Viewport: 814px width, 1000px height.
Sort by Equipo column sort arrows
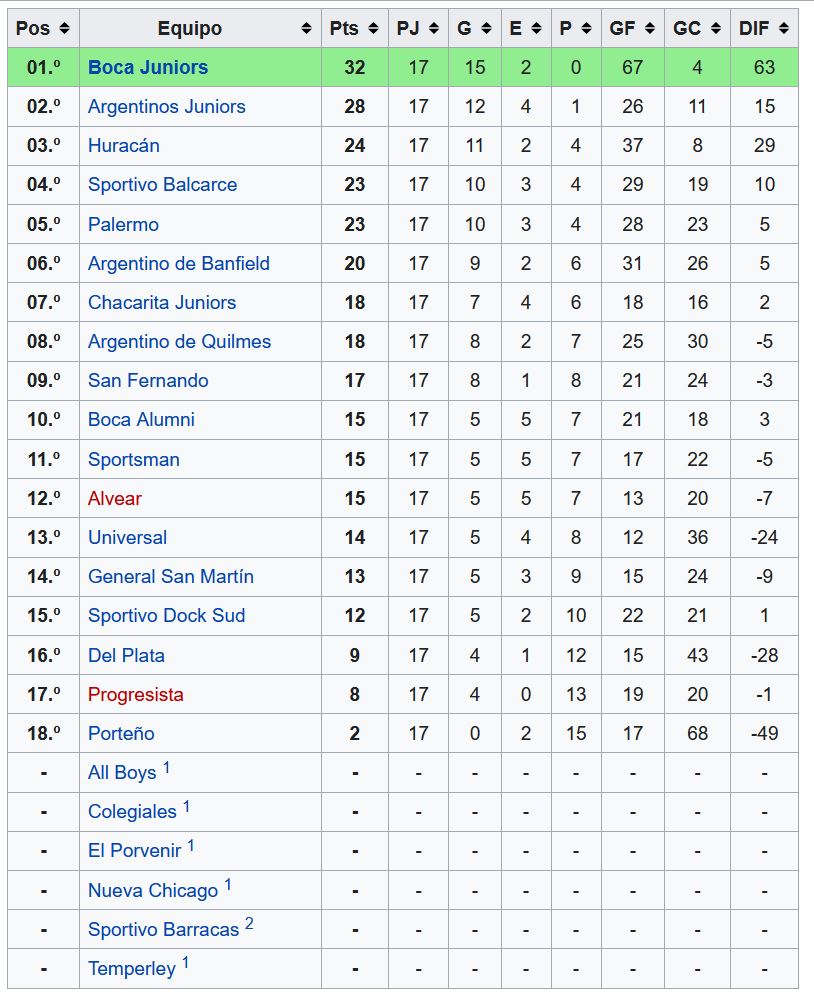[x=306, y=28]
